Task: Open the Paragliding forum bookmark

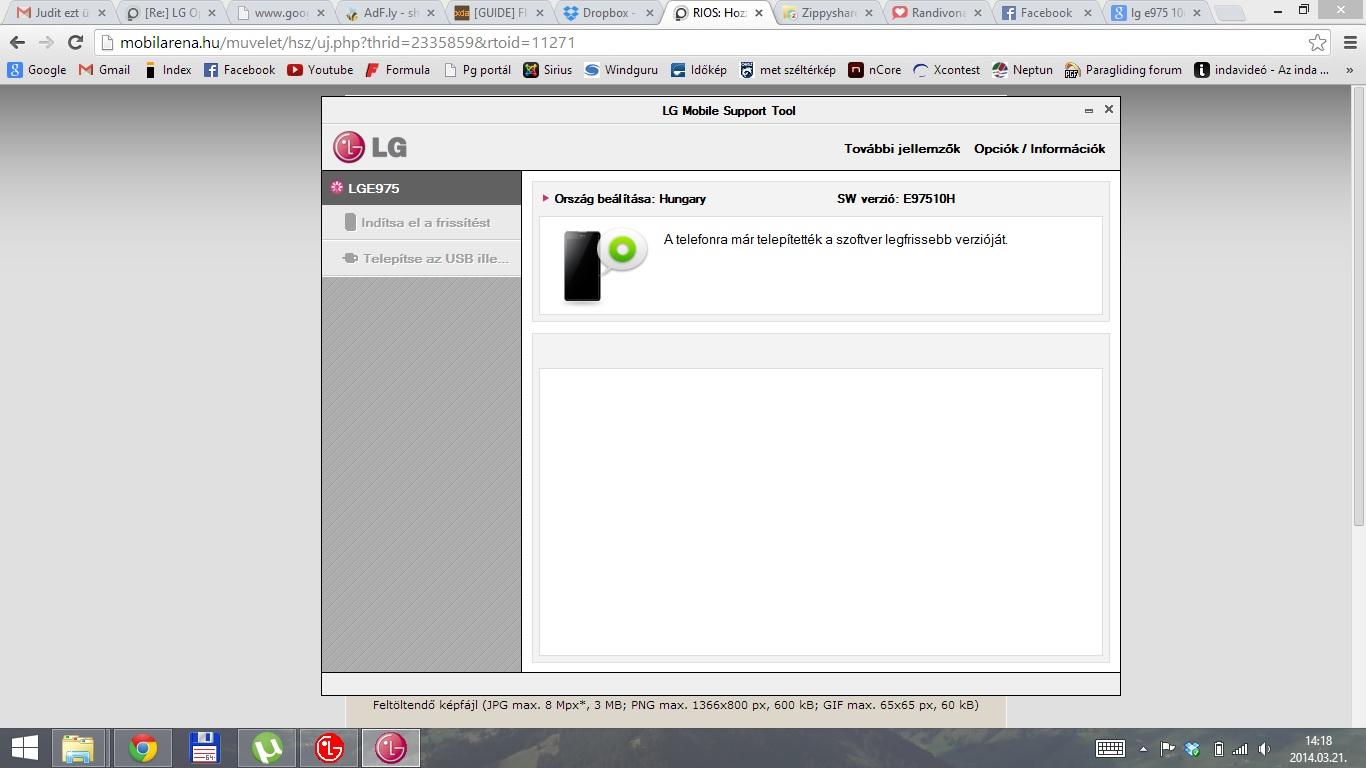Action: click(1124, 70)
